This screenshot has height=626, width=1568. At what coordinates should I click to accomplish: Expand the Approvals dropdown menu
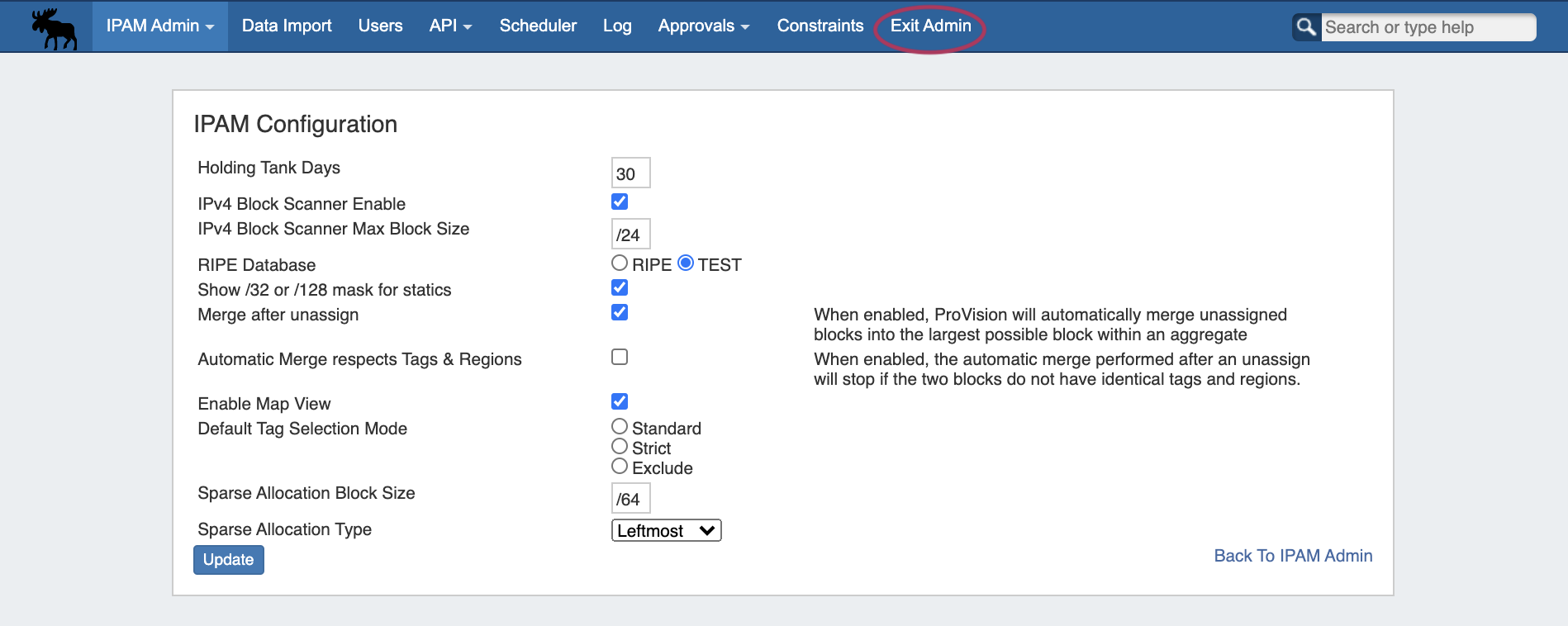704,26
